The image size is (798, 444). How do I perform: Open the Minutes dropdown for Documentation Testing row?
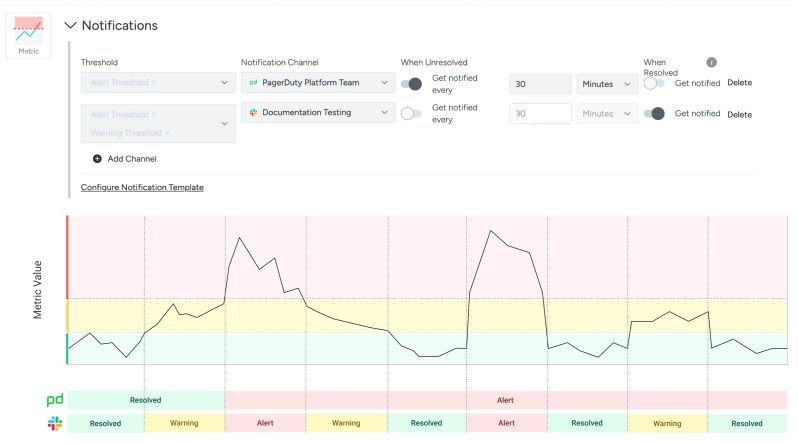coord(607,114)
